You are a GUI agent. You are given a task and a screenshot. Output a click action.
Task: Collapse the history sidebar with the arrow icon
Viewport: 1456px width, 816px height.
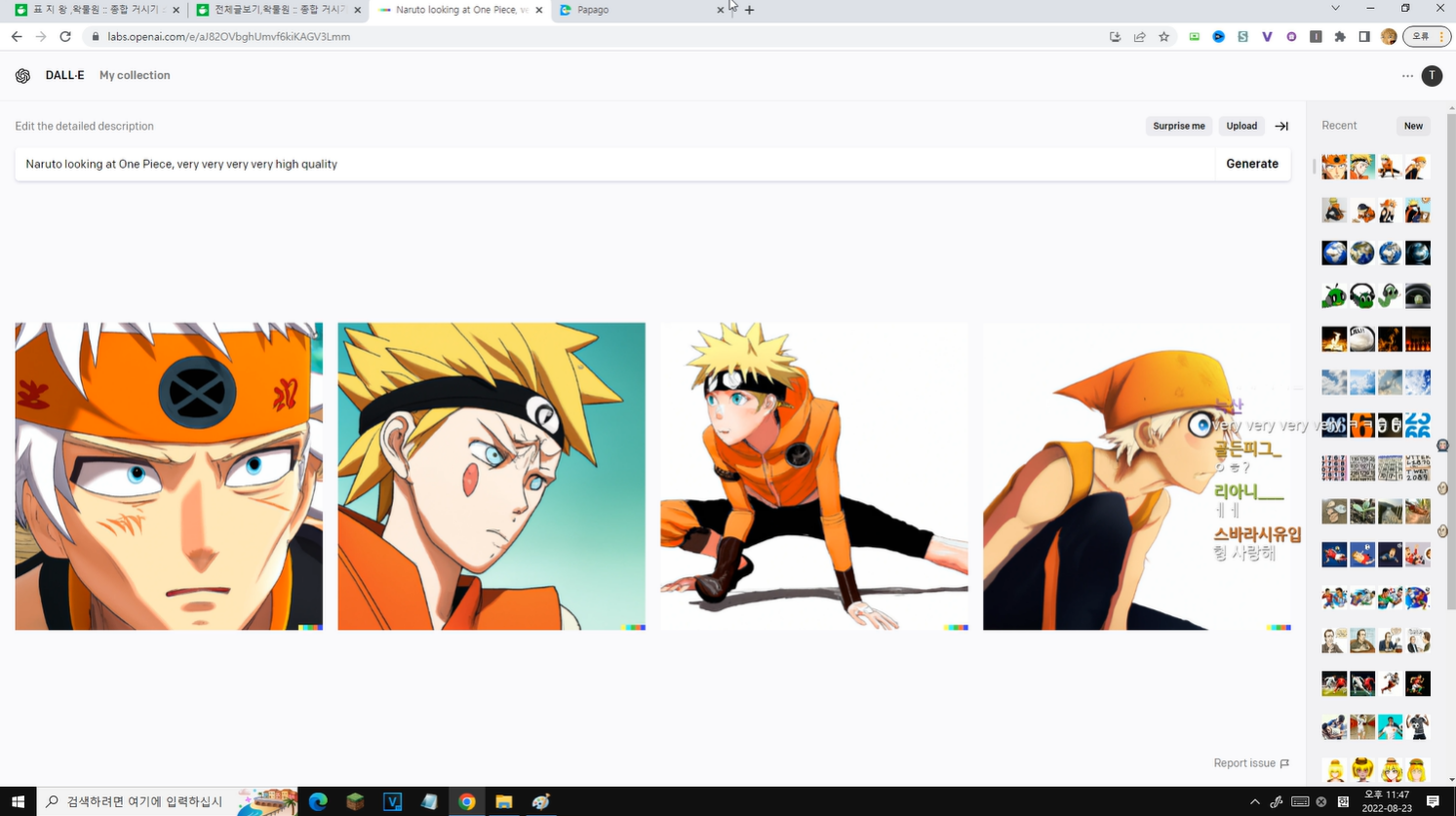[1281, 126]
